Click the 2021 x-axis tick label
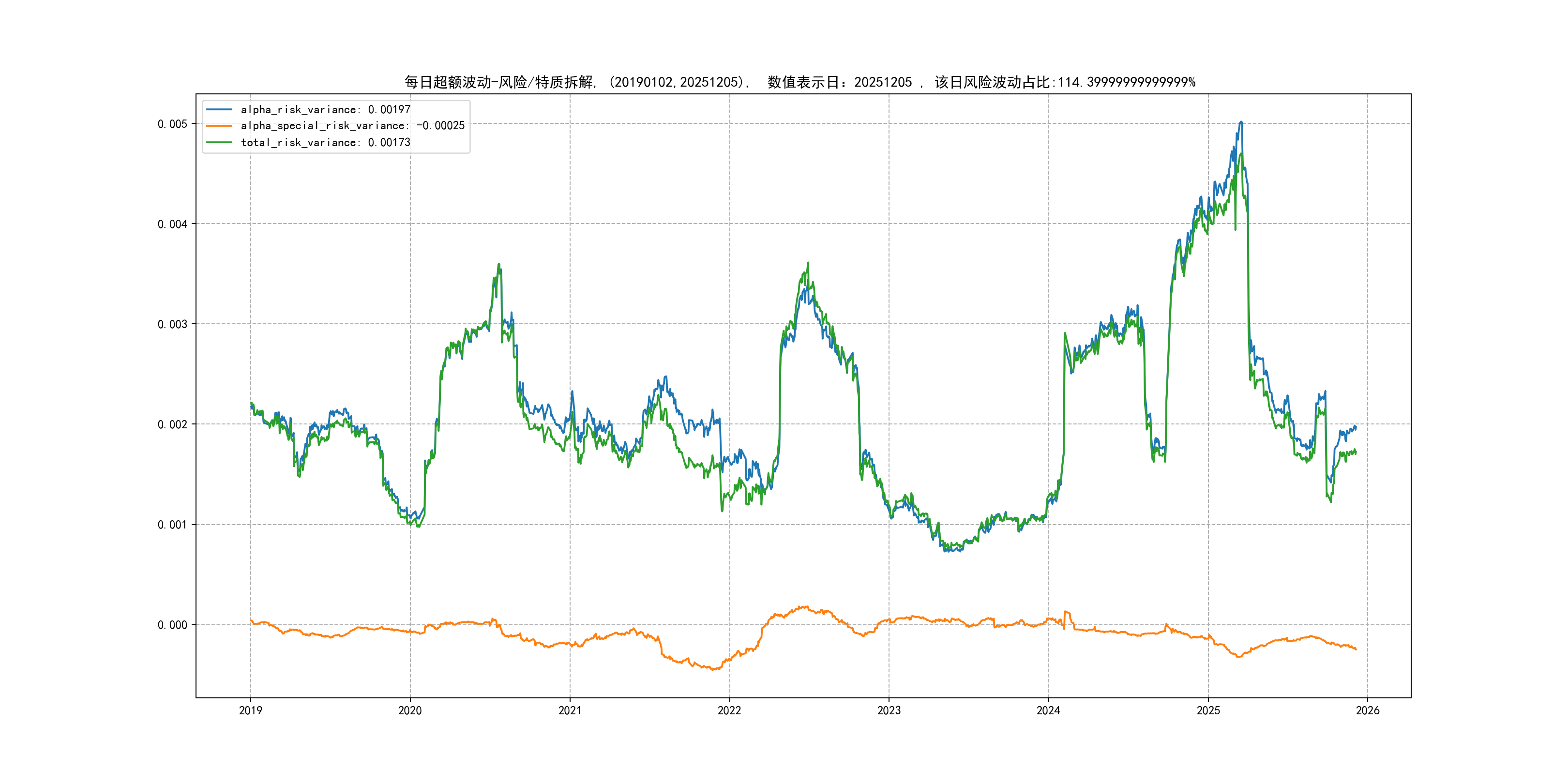This screenshot has width=1568, height=784. click(x=570, y=710)
